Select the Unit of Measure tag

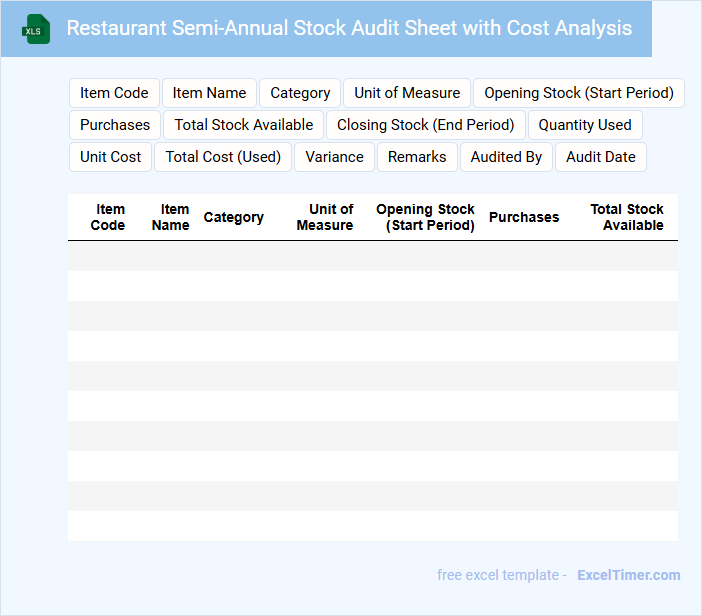pos(407,93)
